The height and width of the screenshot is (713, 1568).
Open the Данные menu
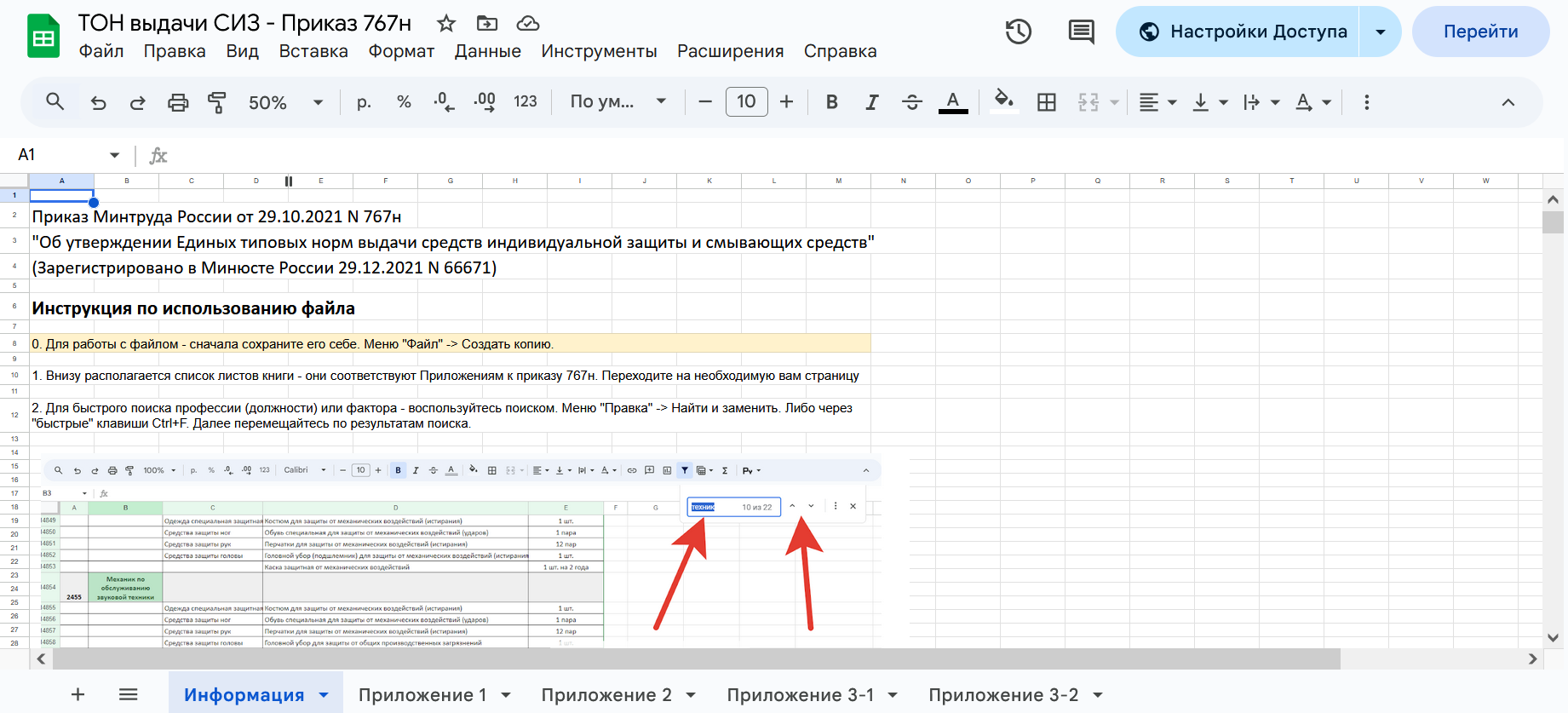pyautogui.click(x=487, y=51)
